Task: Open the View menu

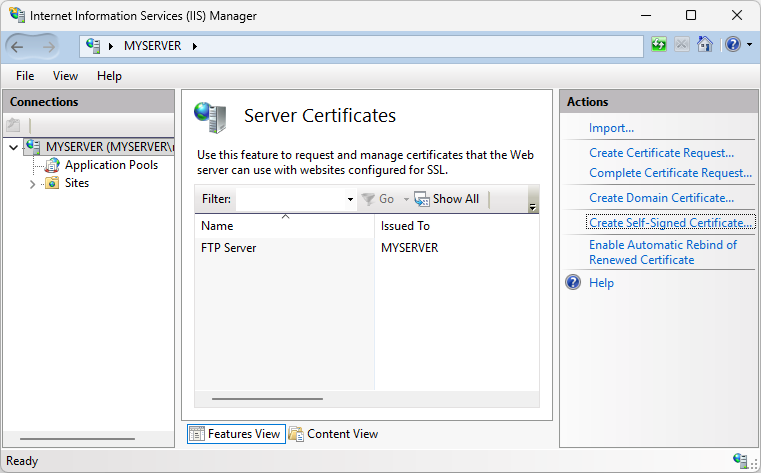Action: pyautogui.click(x=65, y=76)
